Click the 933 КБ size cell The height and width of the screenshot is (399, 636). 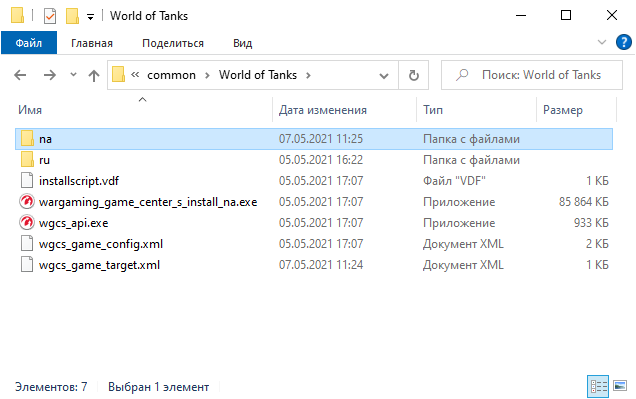point(591,223)
